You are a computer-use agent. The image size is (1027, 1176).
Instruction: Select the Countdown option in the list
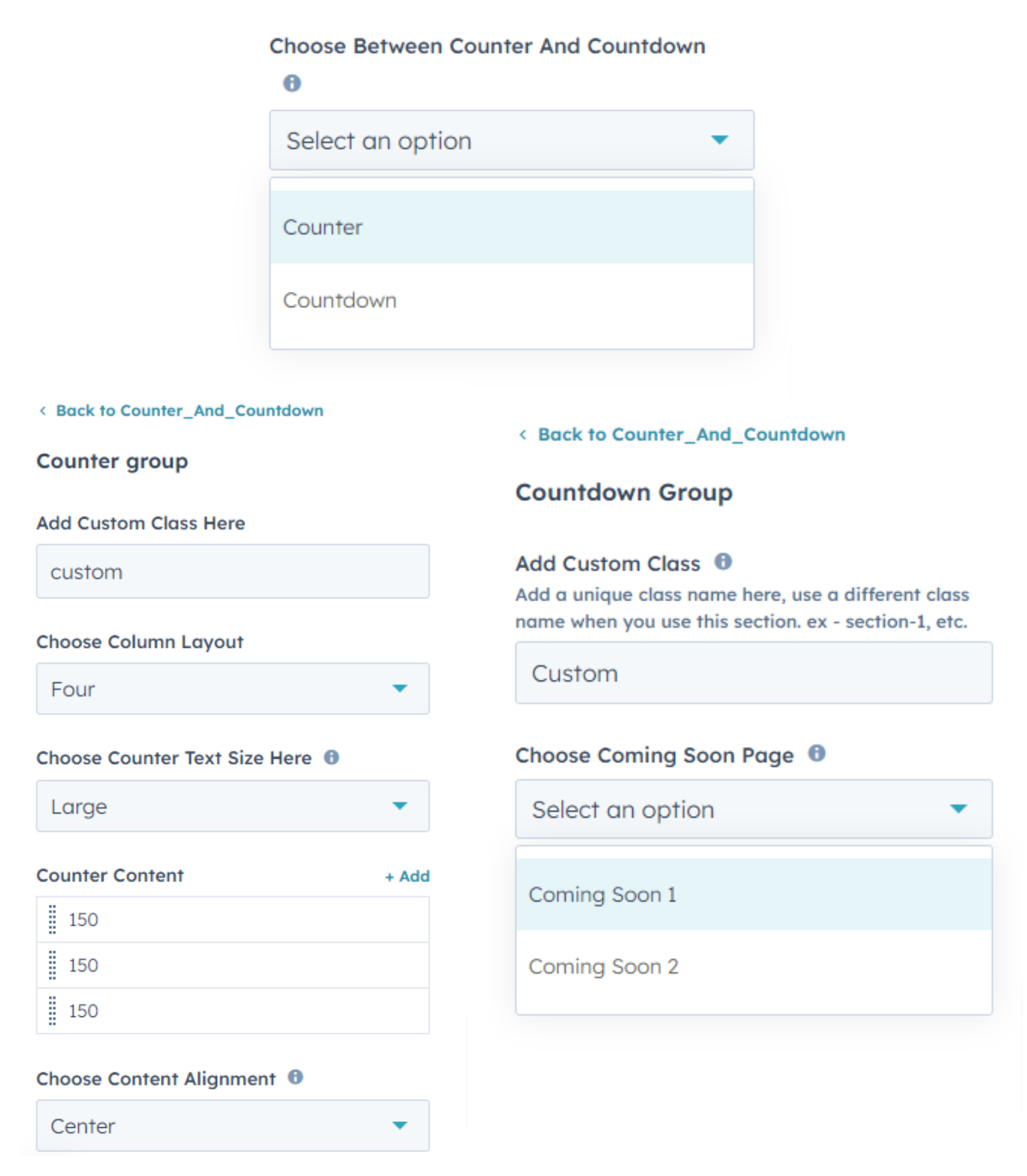[511, 301]
